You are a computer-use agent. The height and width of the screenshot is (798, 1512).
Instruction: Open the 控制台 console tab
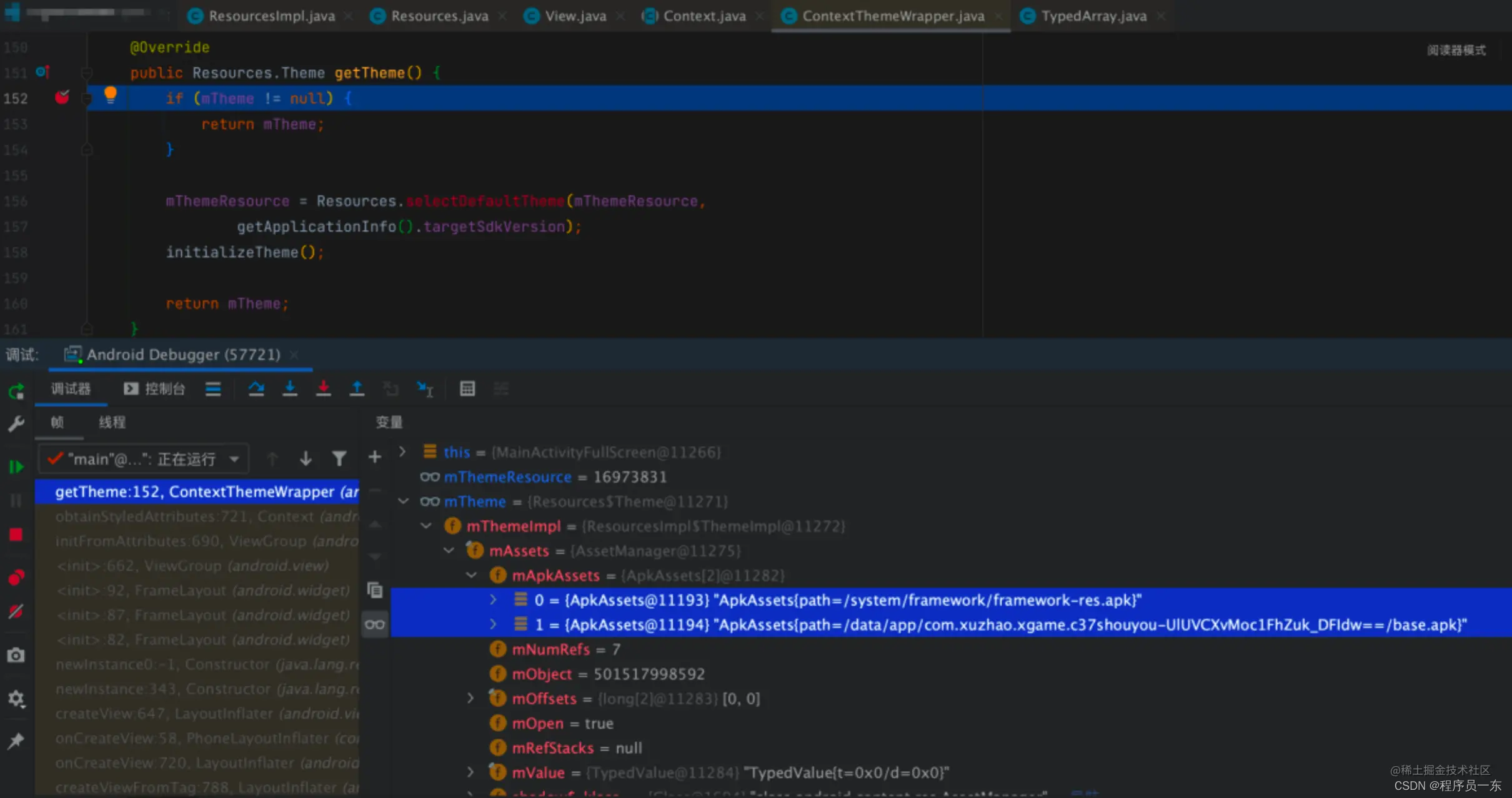point(155,389)
